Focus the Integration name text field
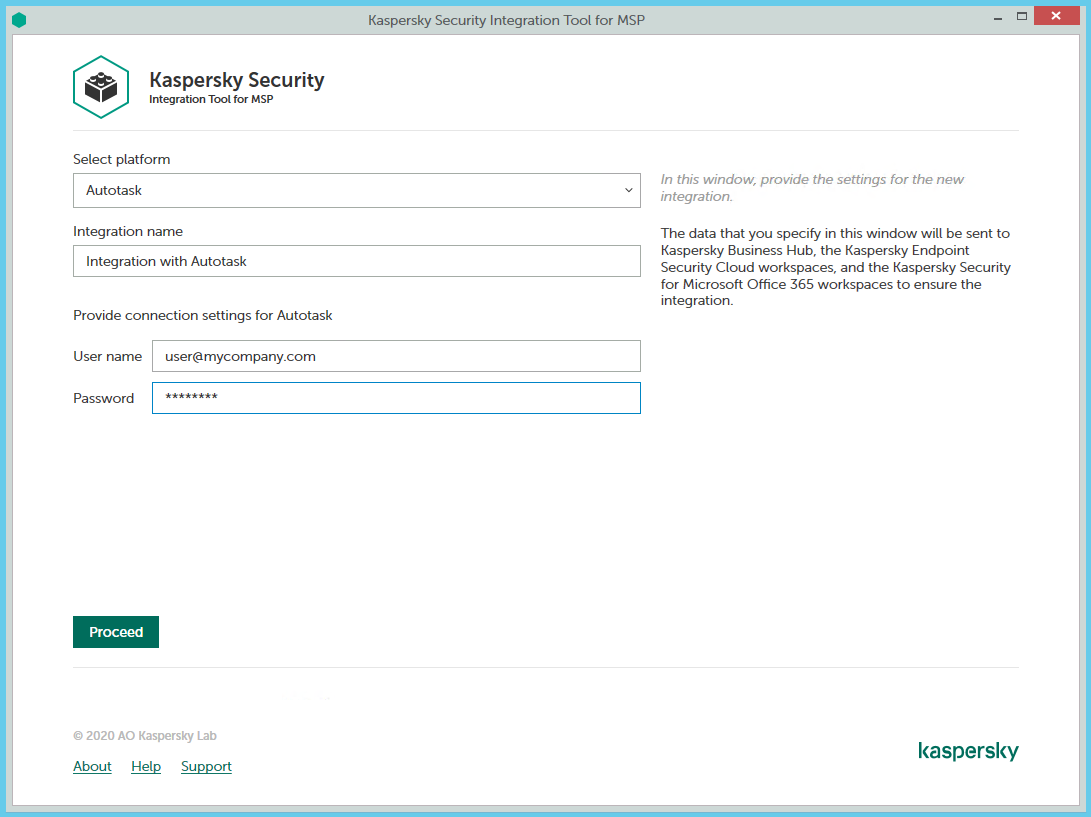Viewport: 1091px width, 817px height. click(356, 261)
